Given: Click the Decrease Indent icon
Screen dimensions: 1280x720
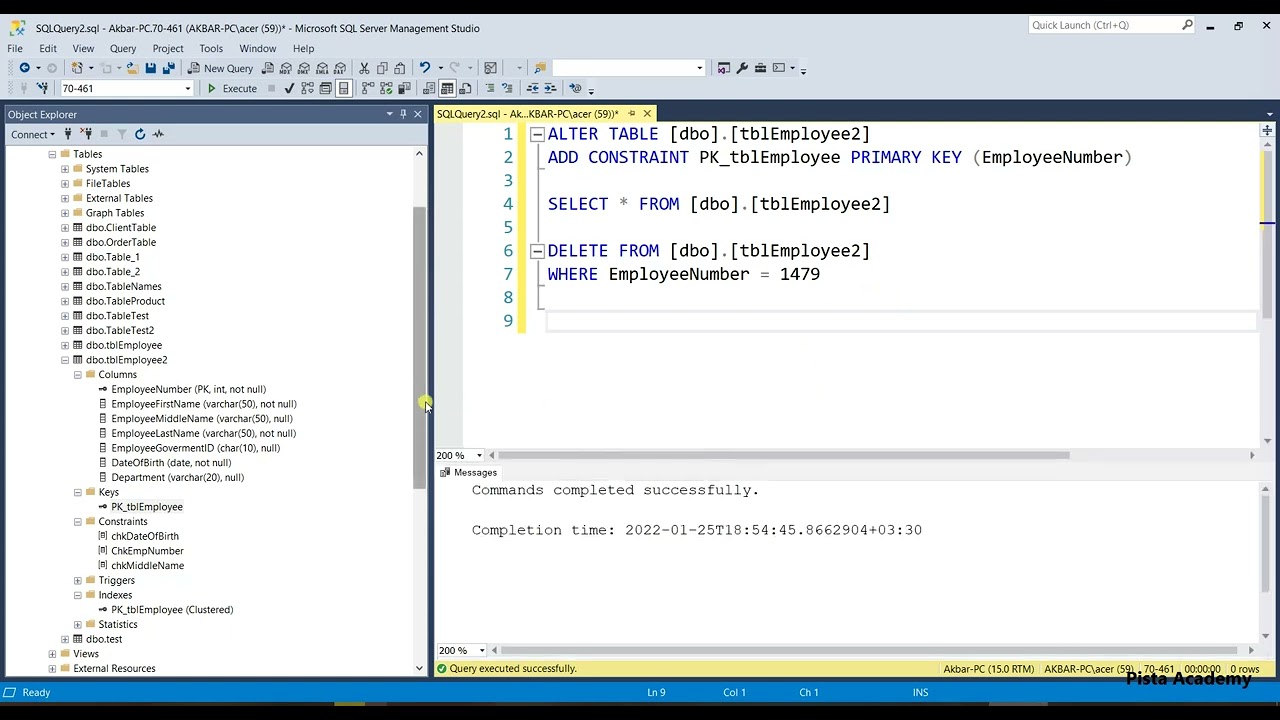Looking at the screenshot, I should point(532,88).
